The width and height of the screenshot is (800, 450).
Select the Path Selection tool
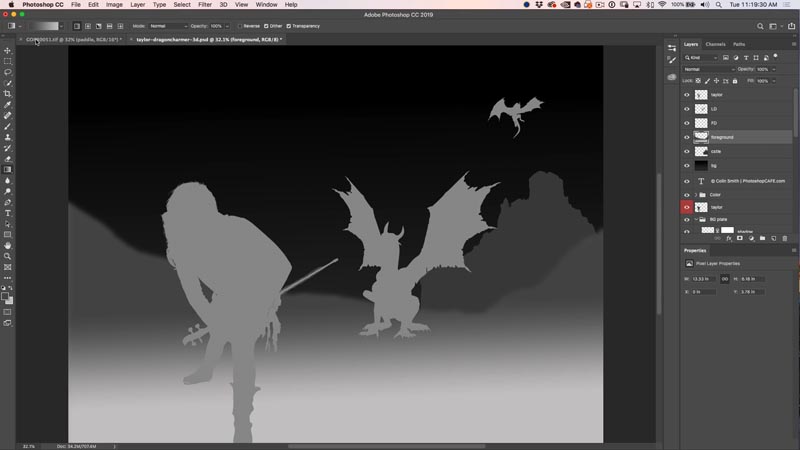pos(8,224)
